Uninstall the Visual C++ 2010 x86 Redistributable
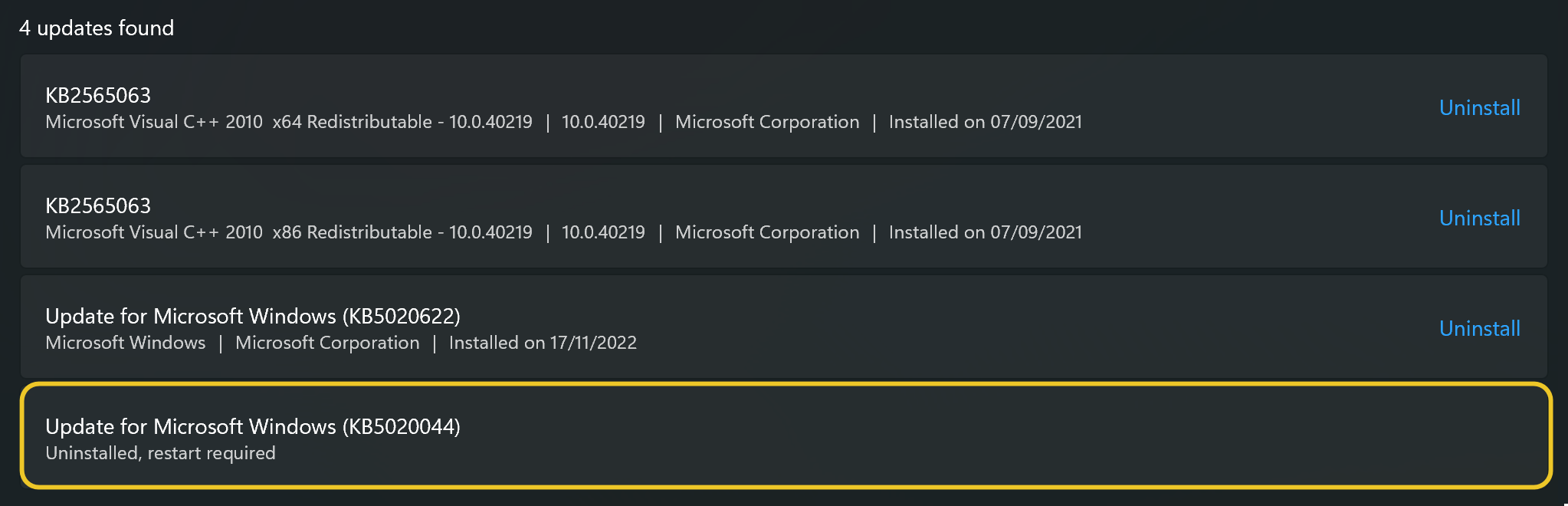This screenshot has height=506, width=1568. pyautogui.click(x=1479, y=219)
